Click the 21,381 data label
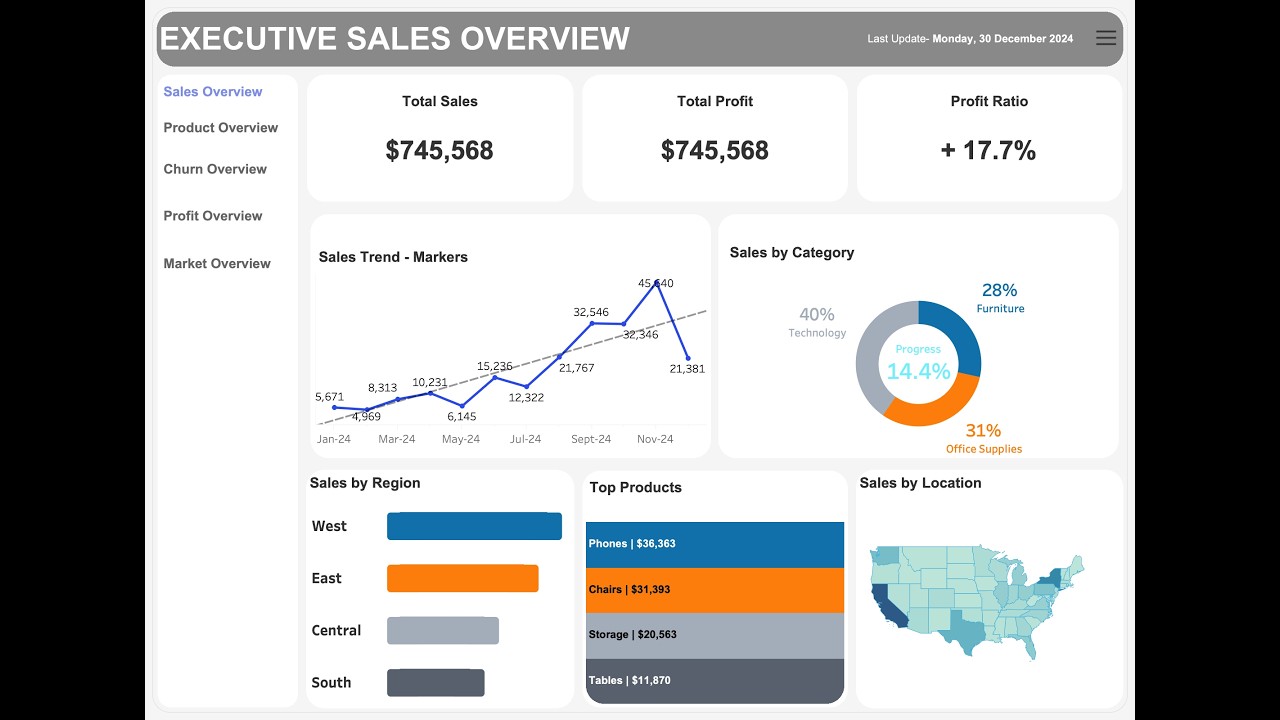The image size is (1280, 720). pyautogui.click(x=688, y=369)
